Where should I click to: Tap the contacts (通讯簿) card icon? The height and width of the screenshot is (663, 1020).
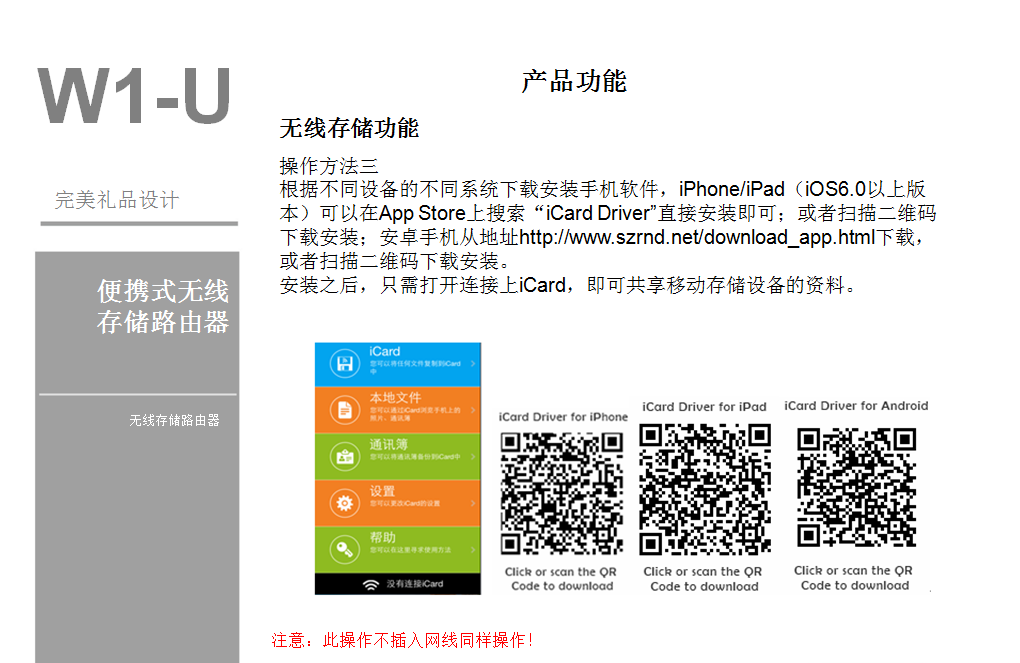345,457
